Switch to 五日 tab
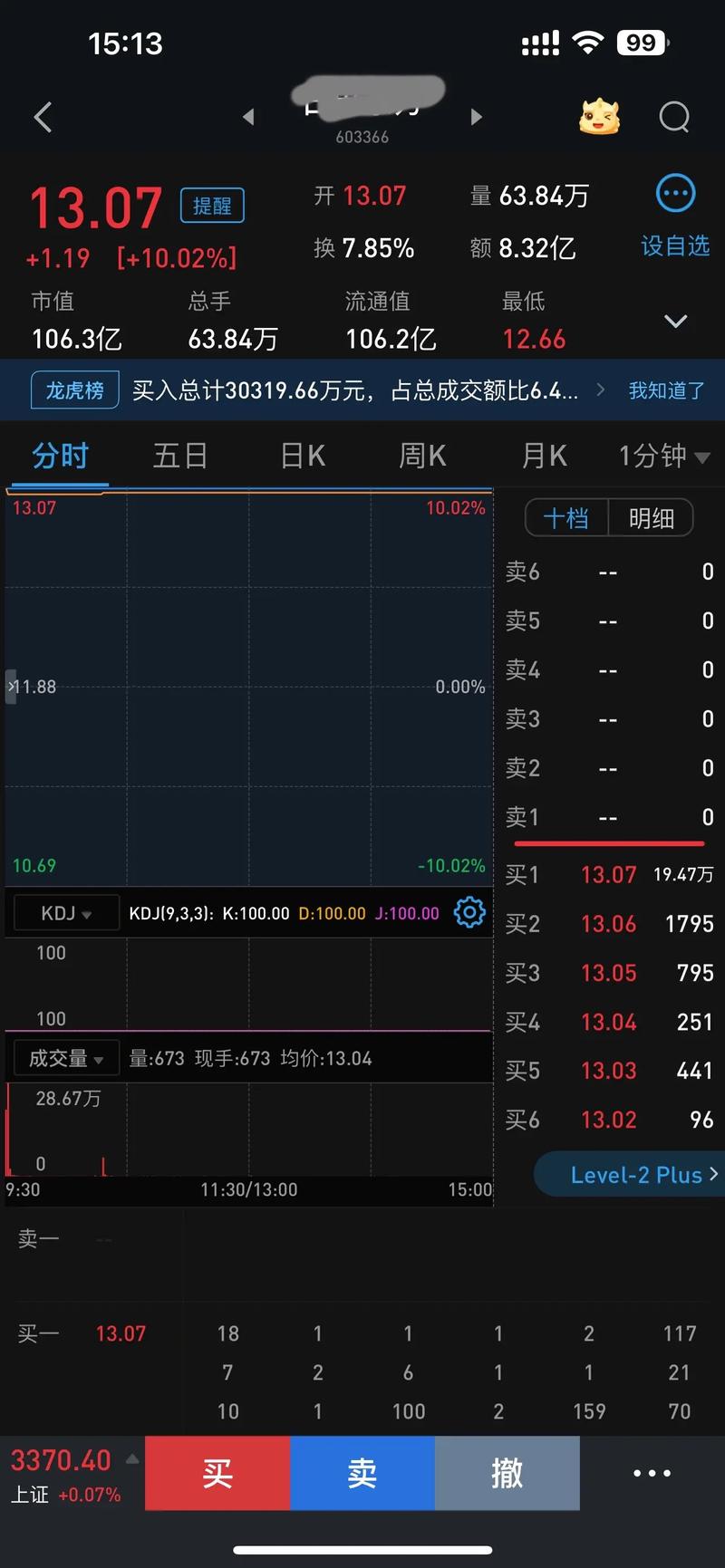The width and height of the screenshot is (725, 1568). tap(180, 456)
